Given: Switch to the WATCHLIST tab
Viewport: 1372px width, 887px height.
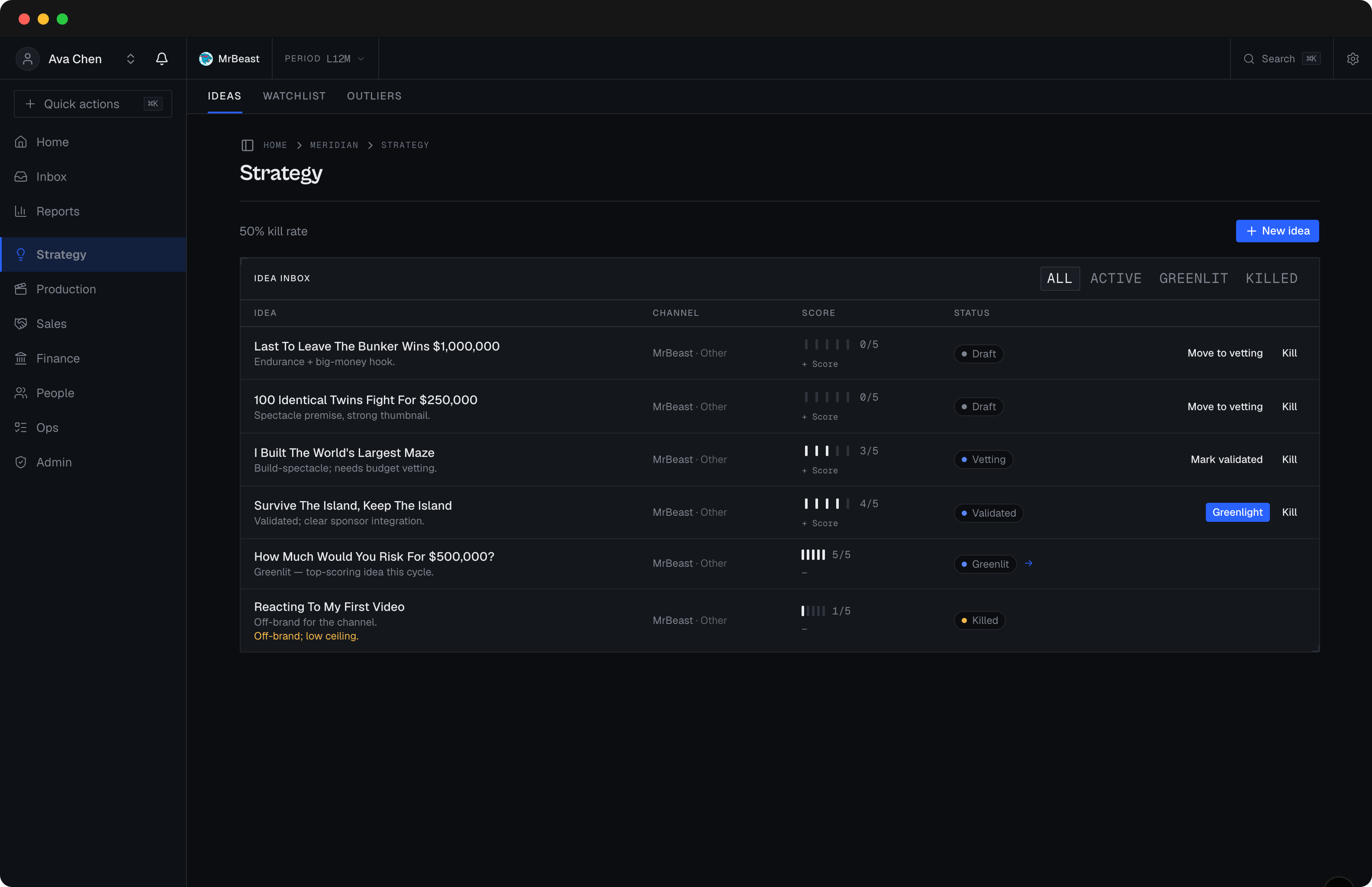Looking at the screenshot, I should [294, 96].
